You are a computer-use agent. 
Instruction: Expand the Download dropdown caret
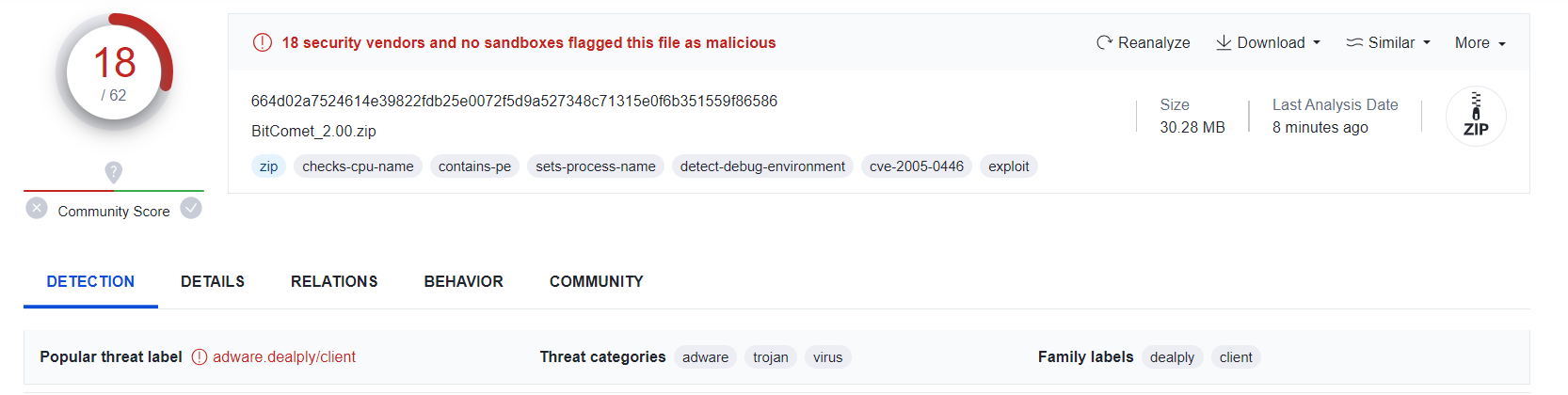coord(1317,43)
